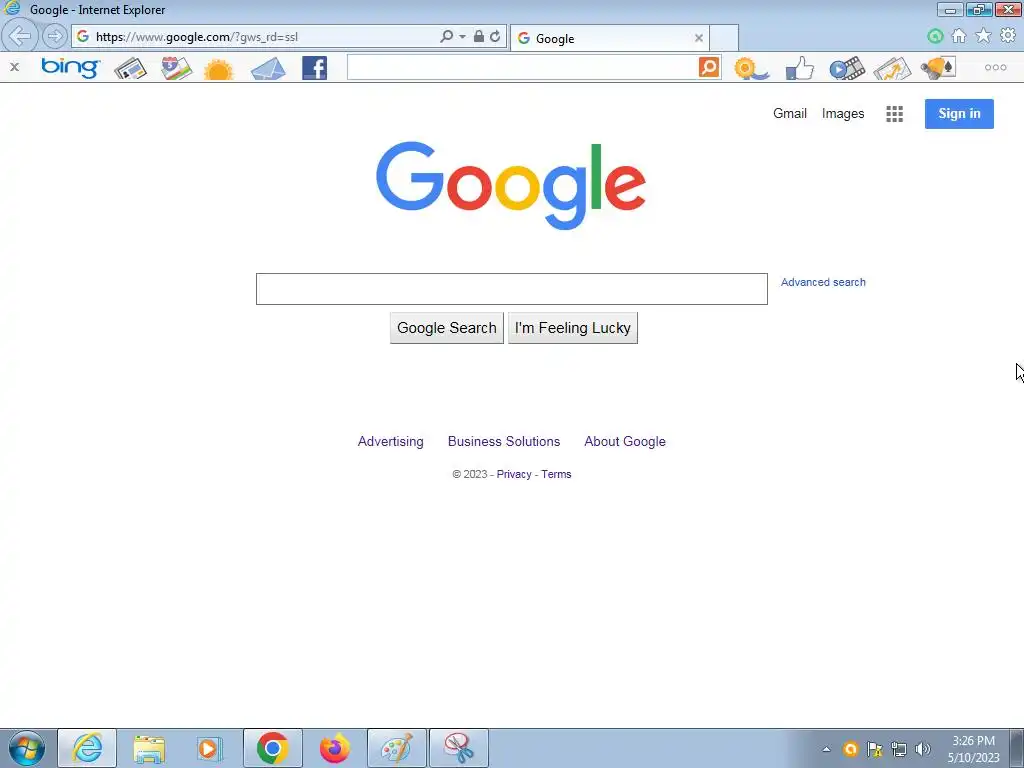Show hidden system tray icons
This screenshot has width=1024, height=768.
tap(826, 749)
